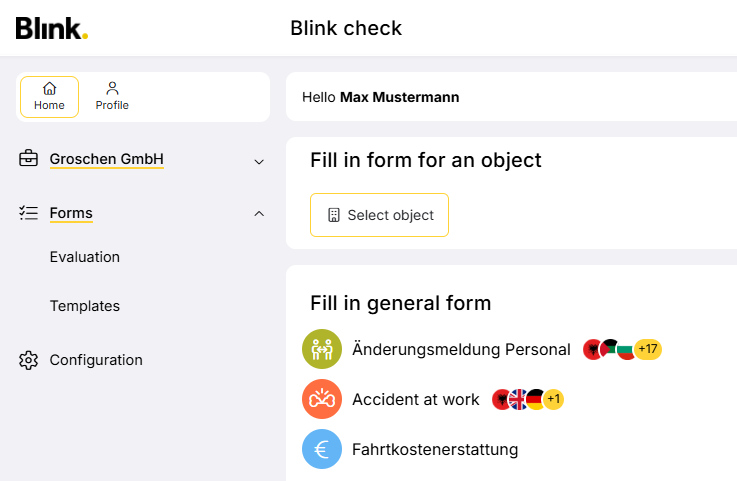Click the Configuration gear icon
The image size is (737, 481).
click(29, 360)
